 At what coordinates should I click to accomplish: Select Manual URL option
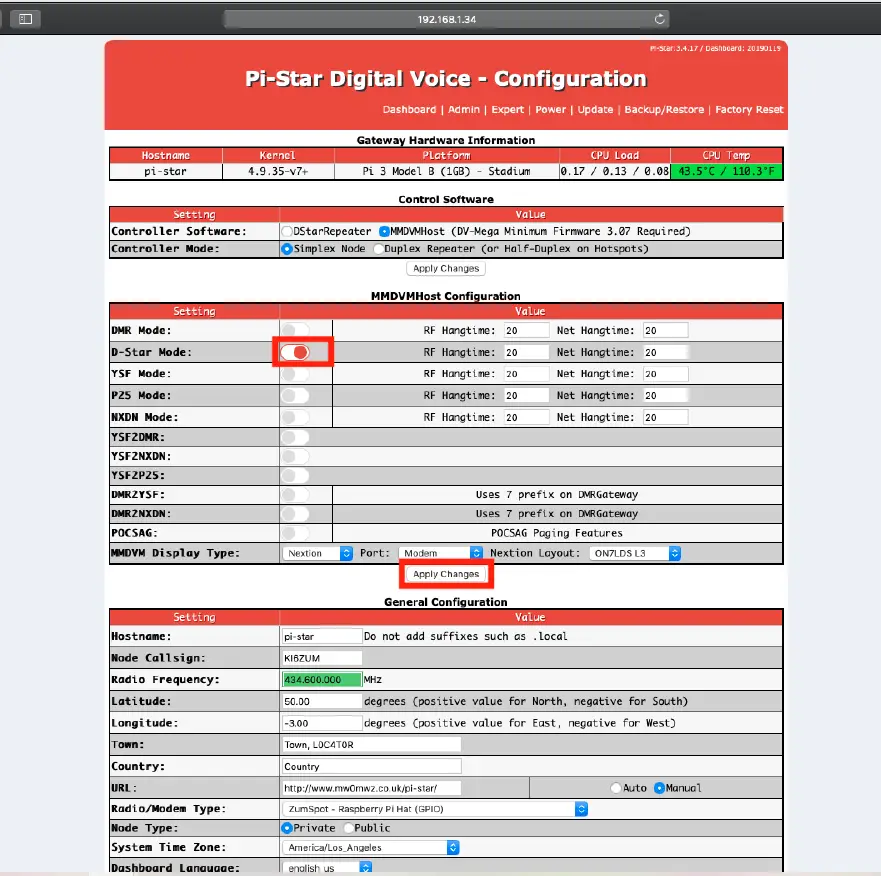(660, 788)
